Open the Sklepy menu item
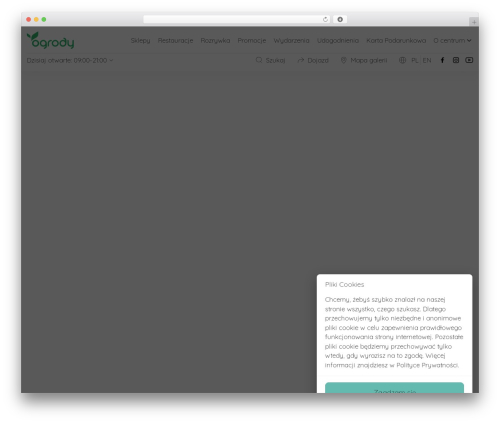 pos(140,41)
